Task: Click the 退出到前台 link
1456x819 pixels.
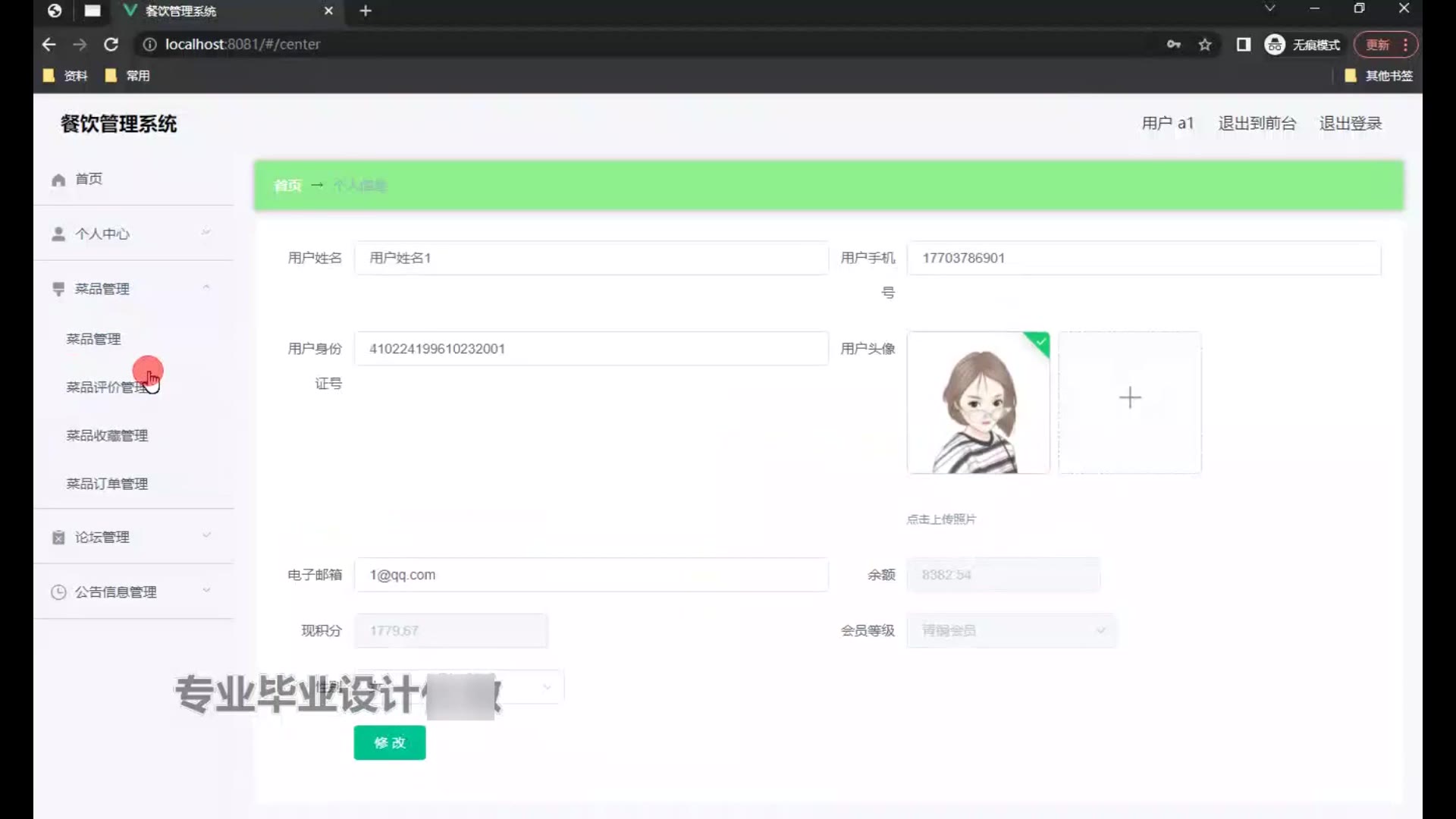Action: tap(1257, 124)
